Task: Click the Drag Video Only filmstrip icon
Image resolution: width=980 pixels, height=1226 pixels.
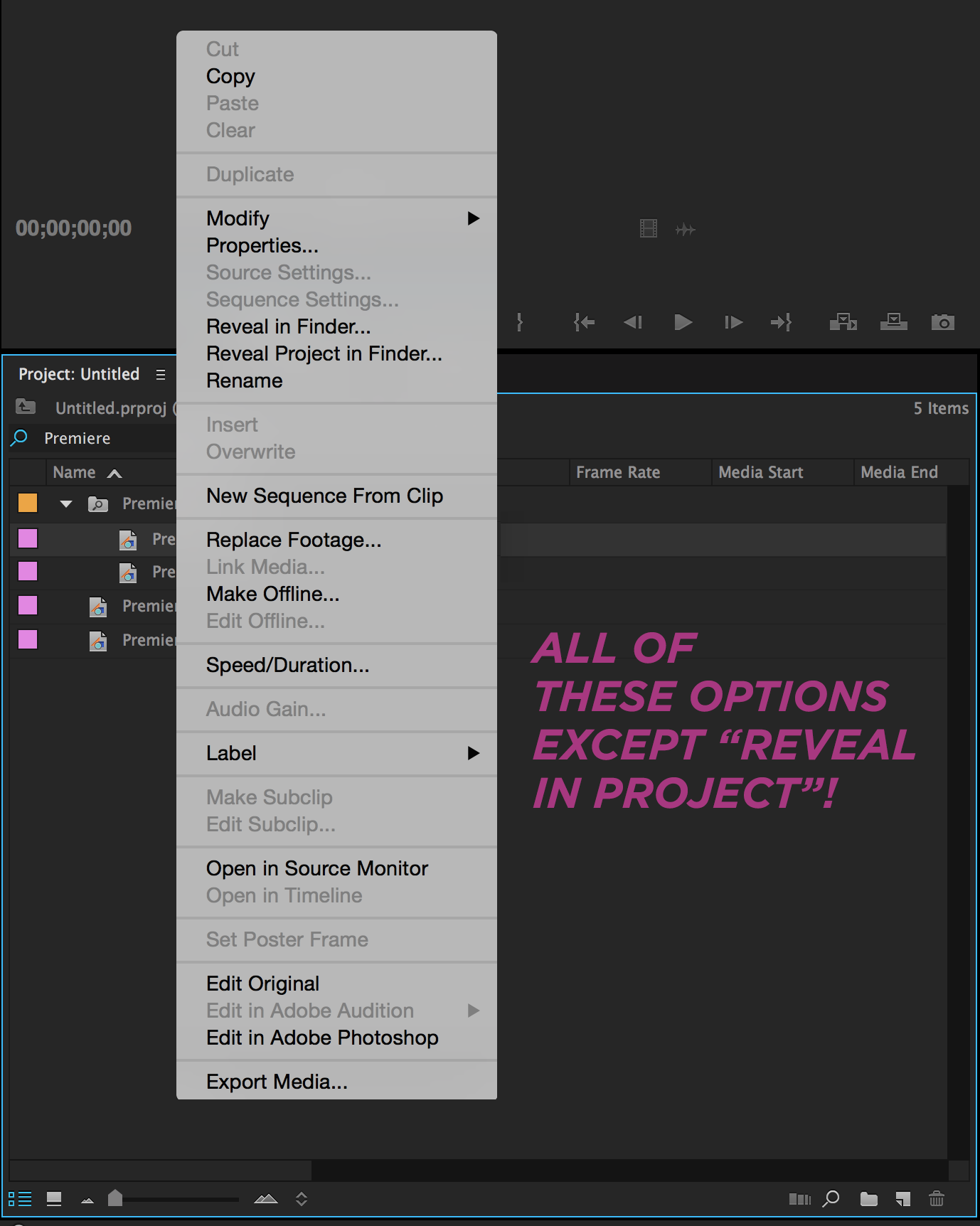Action: point(649,228)
